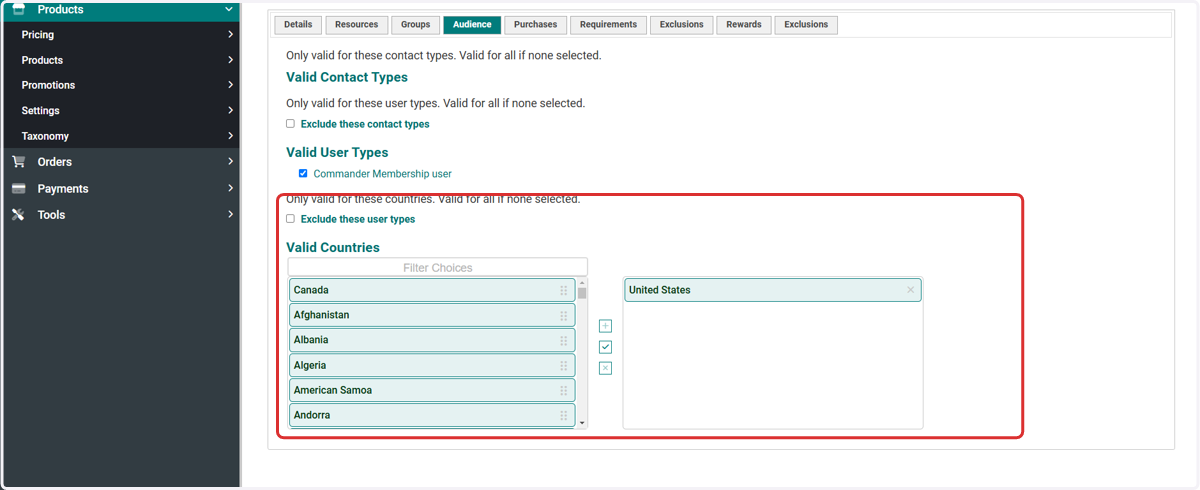Click the X remove-all icon between lists
This screenshot has height=490, width=1200.
coord(605,368)
